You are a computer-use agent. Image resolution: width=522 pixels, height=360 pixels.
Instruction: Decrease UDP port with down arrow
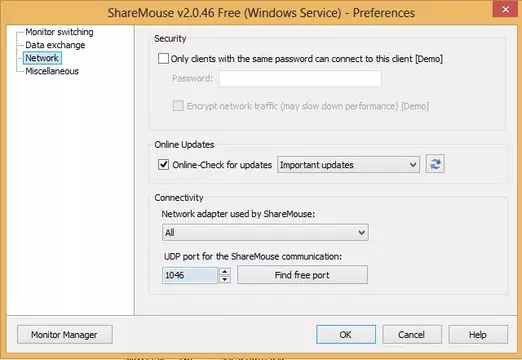point(225,279)
